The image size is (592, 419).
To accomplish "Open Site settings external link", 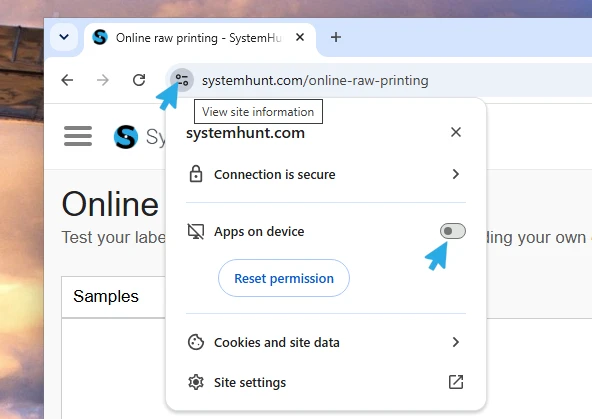I will (x=456, y=382).
